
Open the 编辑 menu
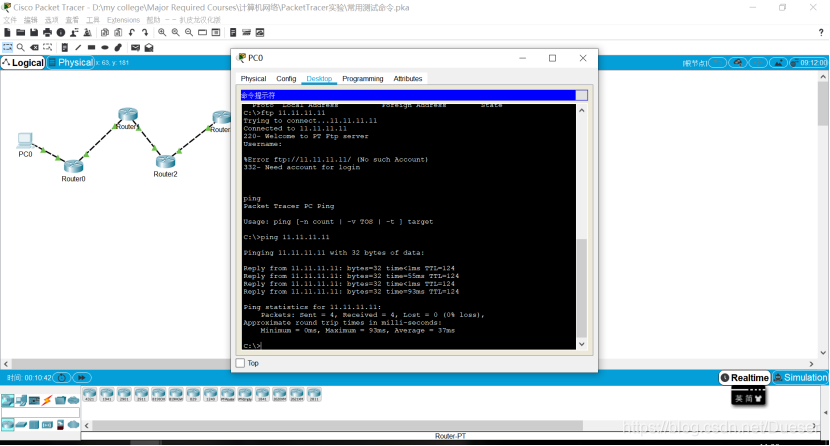point(31,20)
